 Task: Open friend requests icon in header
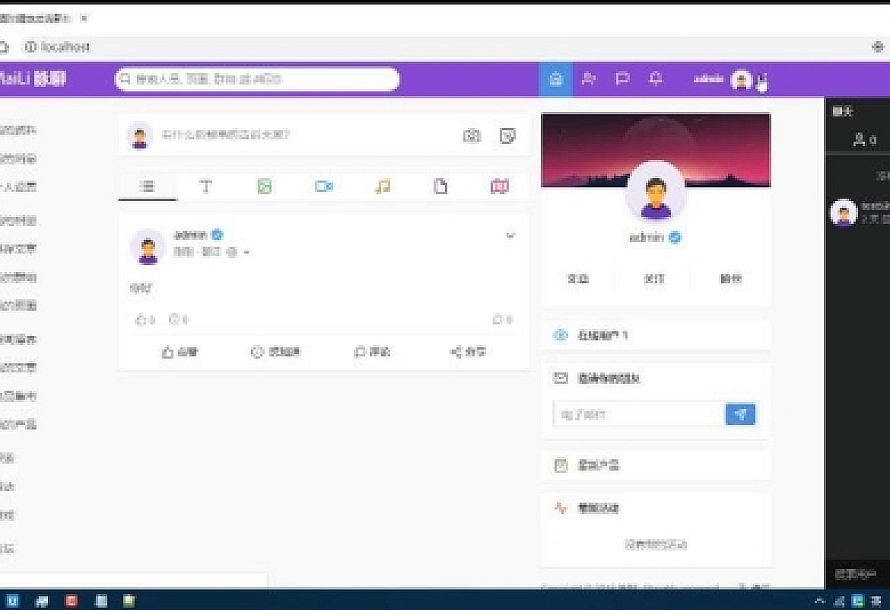click(589, 79)
